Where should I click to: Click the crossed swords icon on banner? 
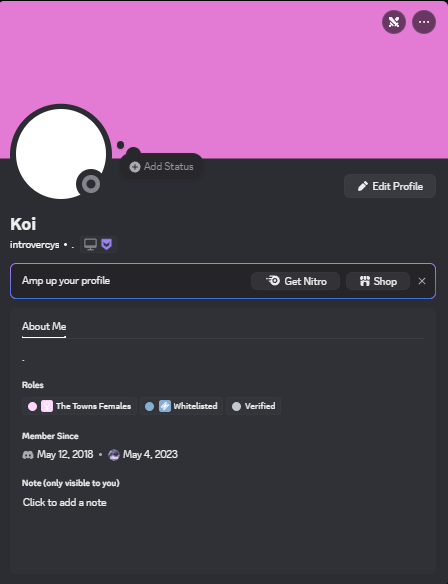click(394, 22)
